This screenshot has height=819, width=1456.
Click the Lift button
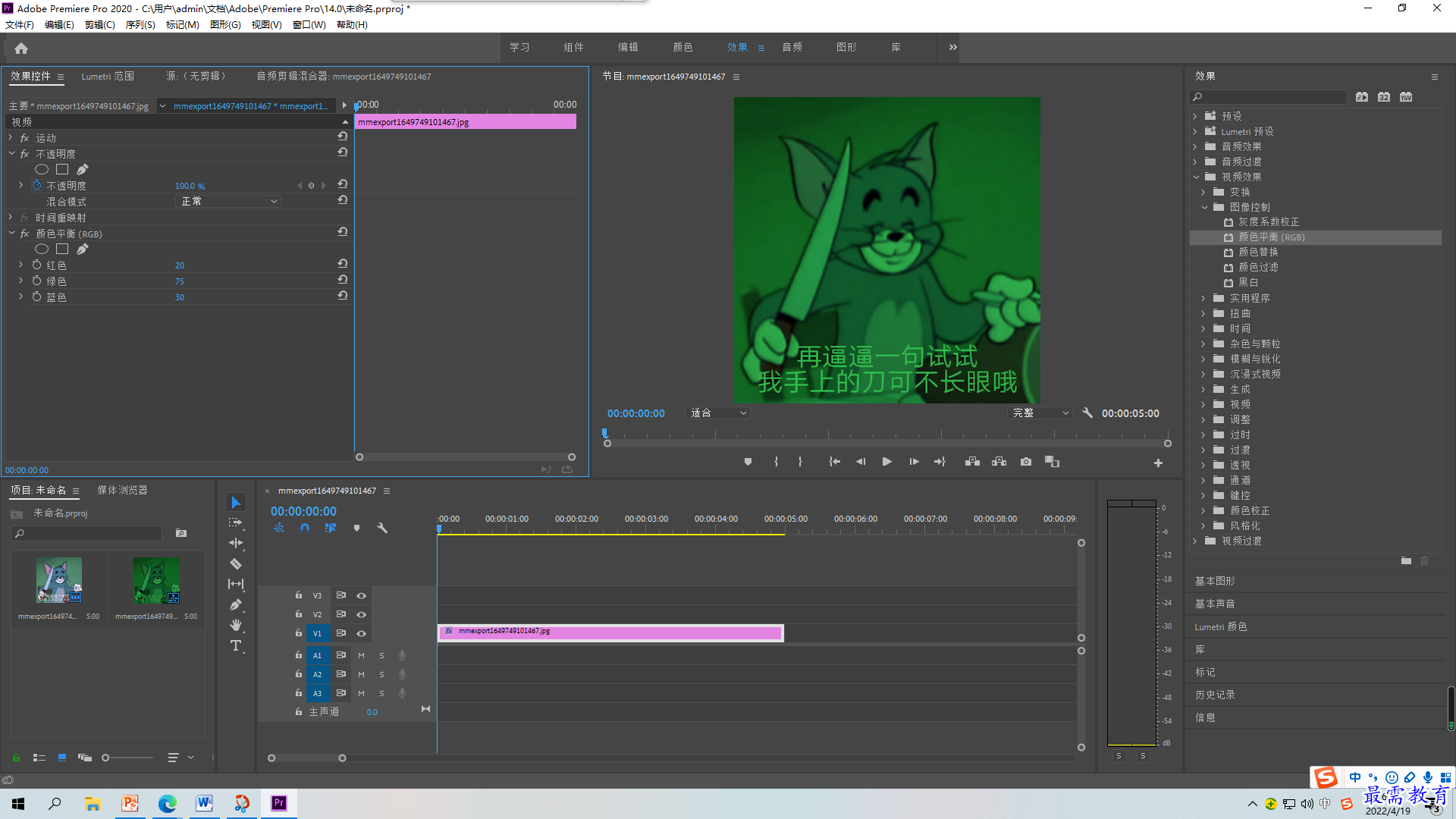[972, 462]
